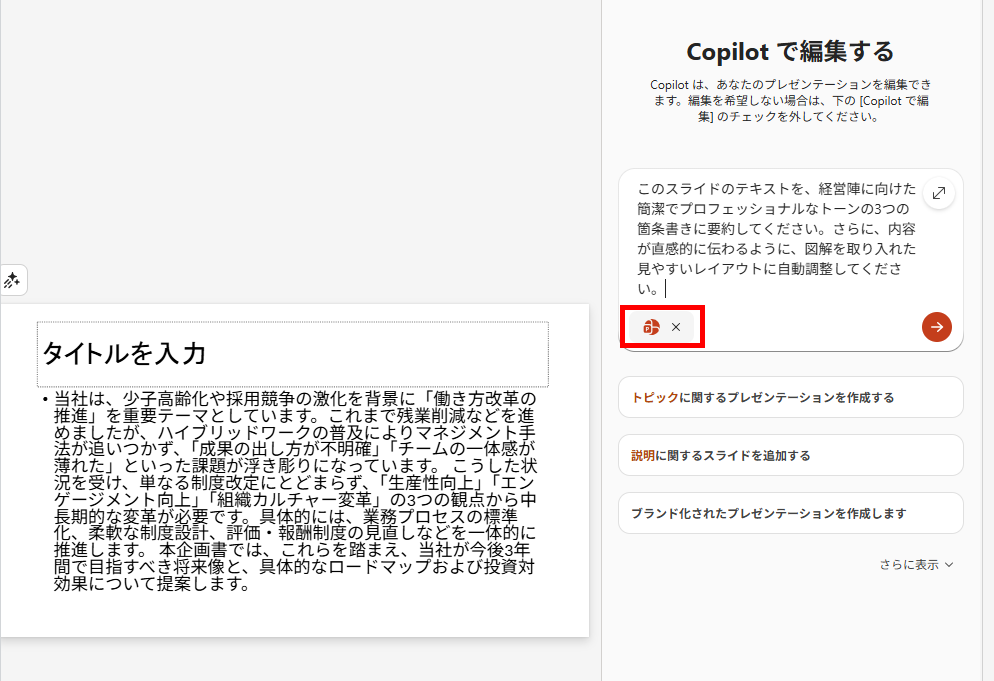Select the タイトルを入力 title placeholder
The height and width of the screenshot is (681, 994).
click(293, 354)
